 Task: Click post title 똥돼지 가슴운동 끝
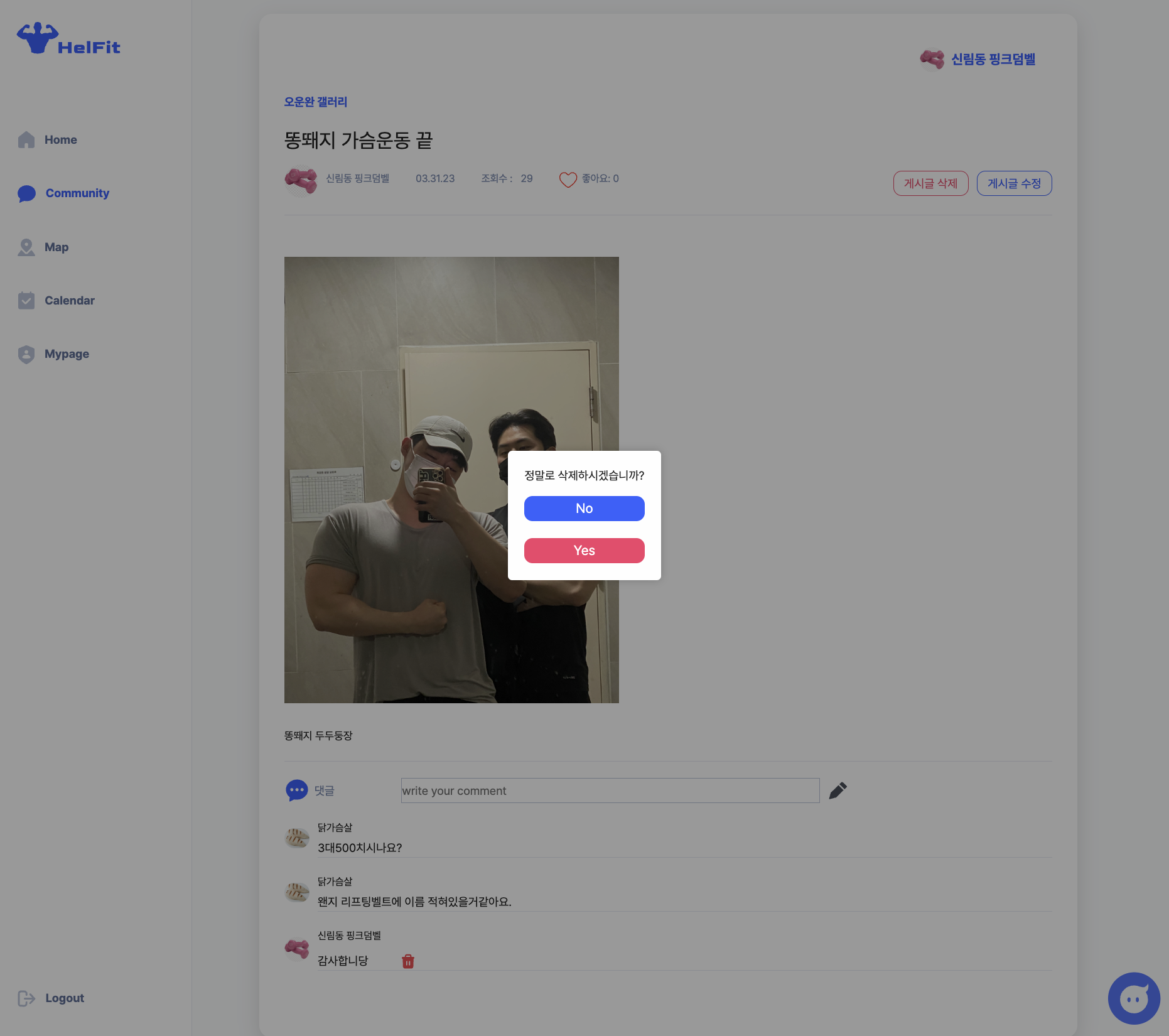coord(358,140)
